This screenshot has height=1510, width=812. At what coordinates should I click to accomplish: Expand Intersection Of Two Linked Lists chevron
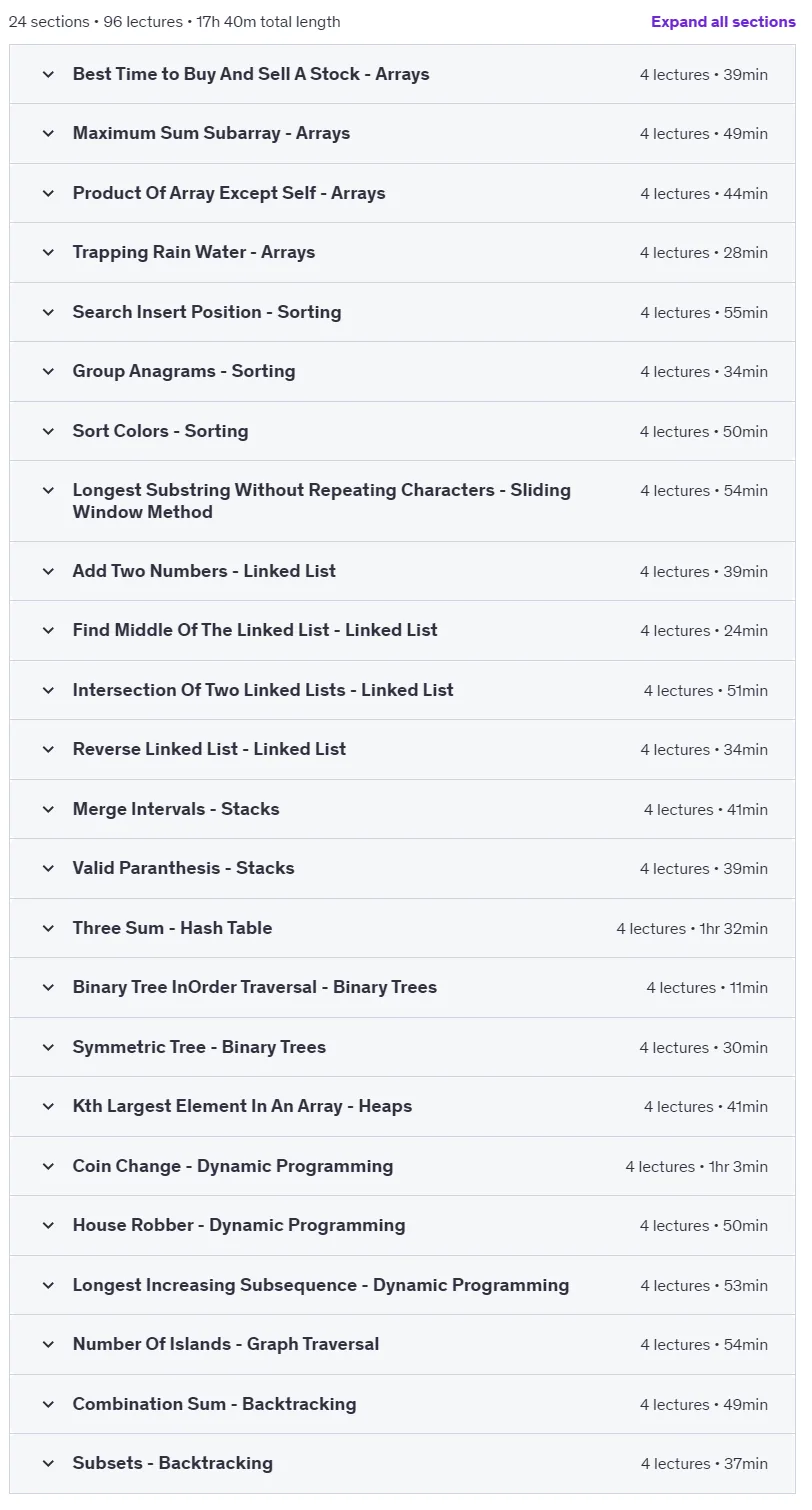tap(48, 691)
